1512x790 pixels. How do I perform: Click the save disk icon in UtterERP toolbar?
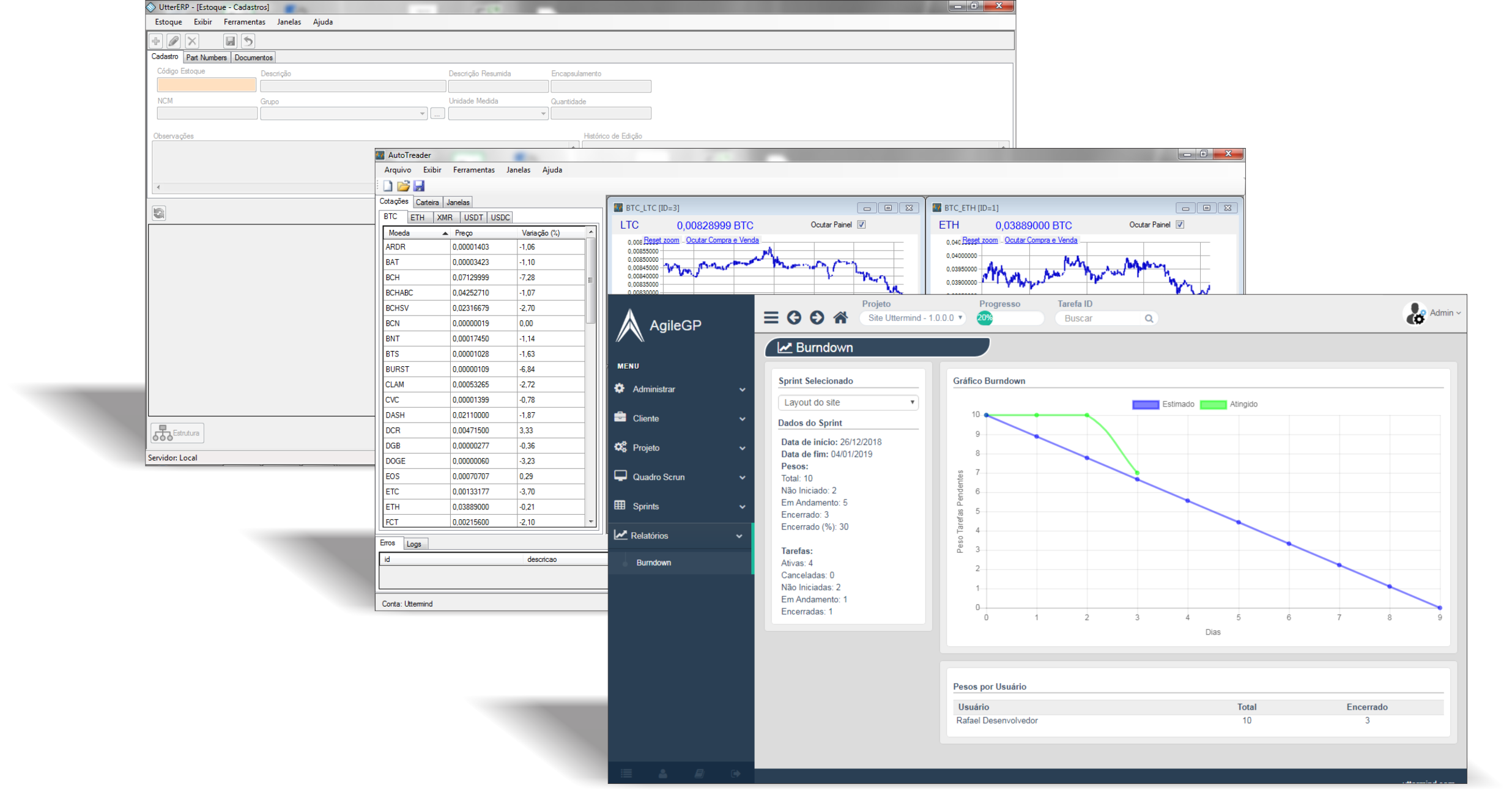pyautogui.click(x=230, y=41)
